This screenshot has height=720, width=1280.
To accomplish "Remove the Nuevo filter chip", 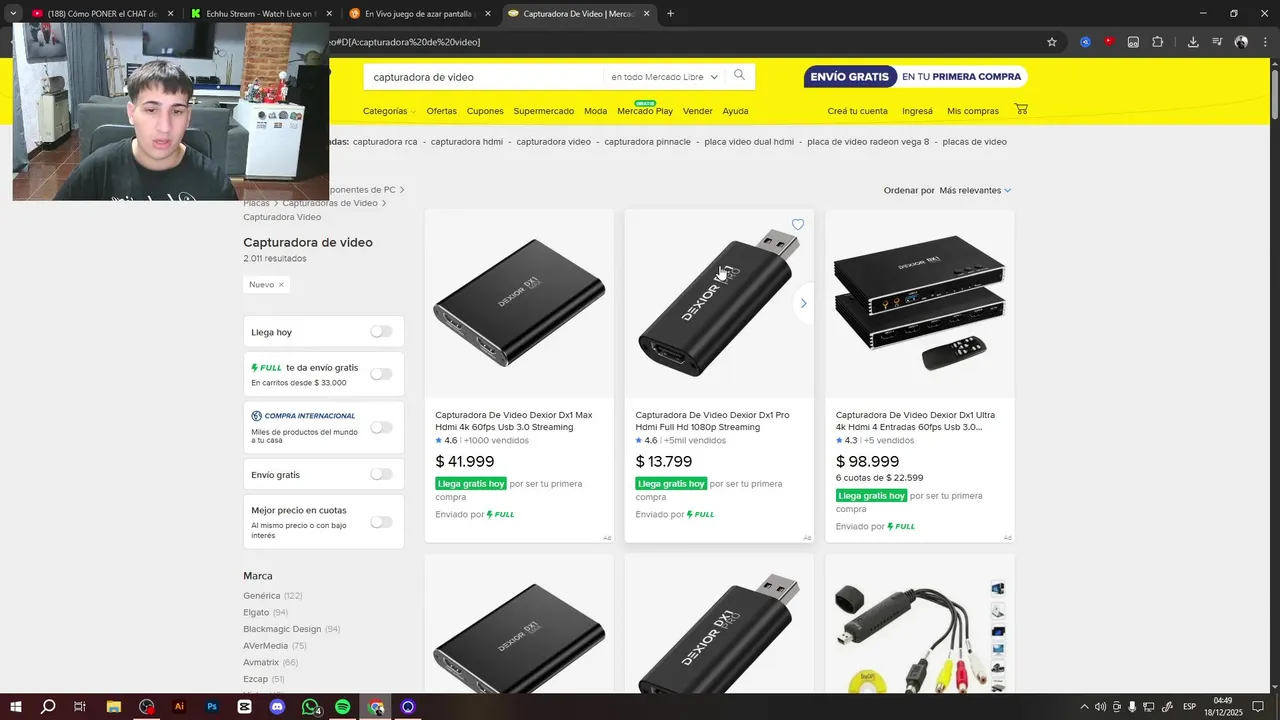I will (x=281, y=285).
